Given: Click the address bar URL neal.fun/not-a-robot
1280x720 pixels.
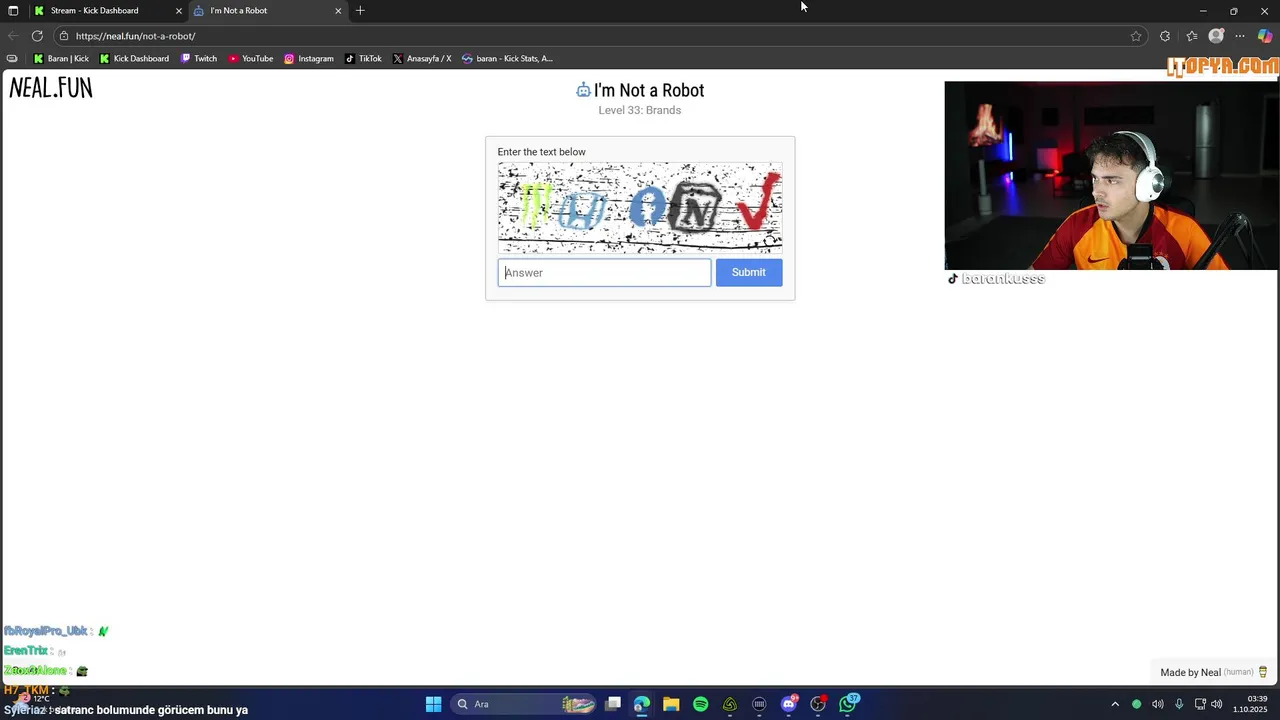Looking at the screenshot, I should 135,36.
